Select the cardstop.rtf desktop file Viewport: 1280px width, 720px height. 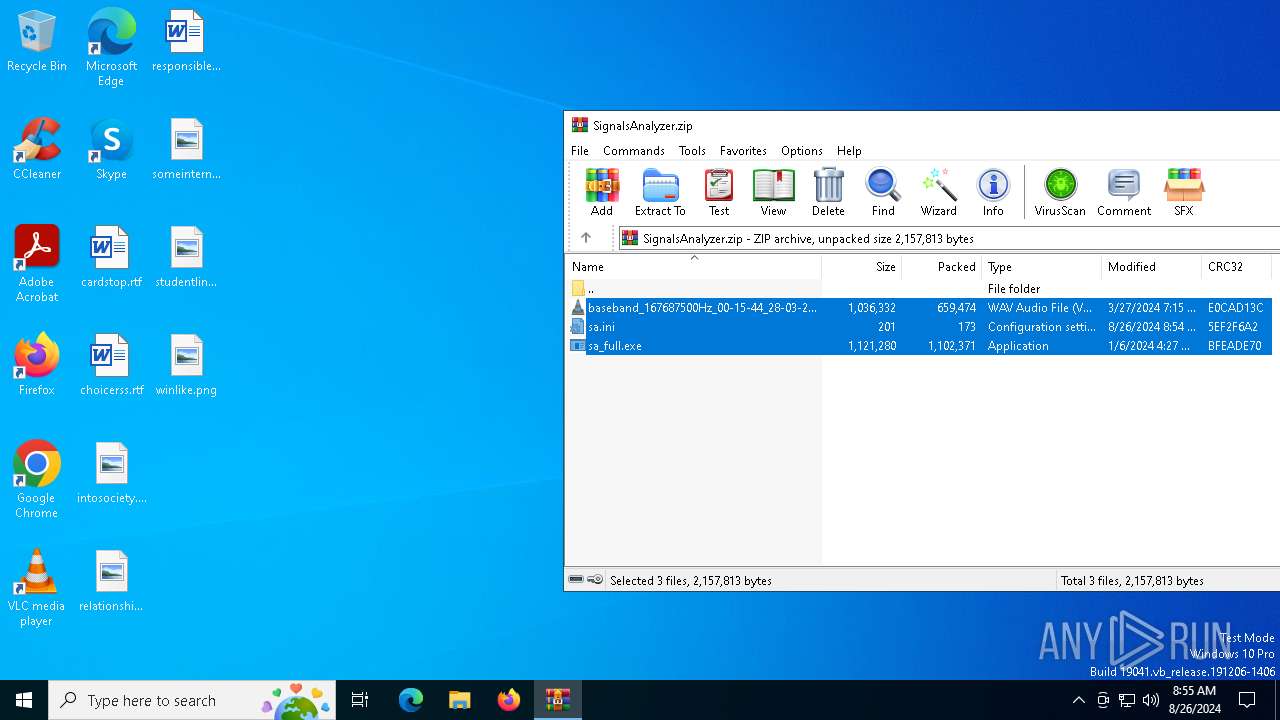pos(111,257)
